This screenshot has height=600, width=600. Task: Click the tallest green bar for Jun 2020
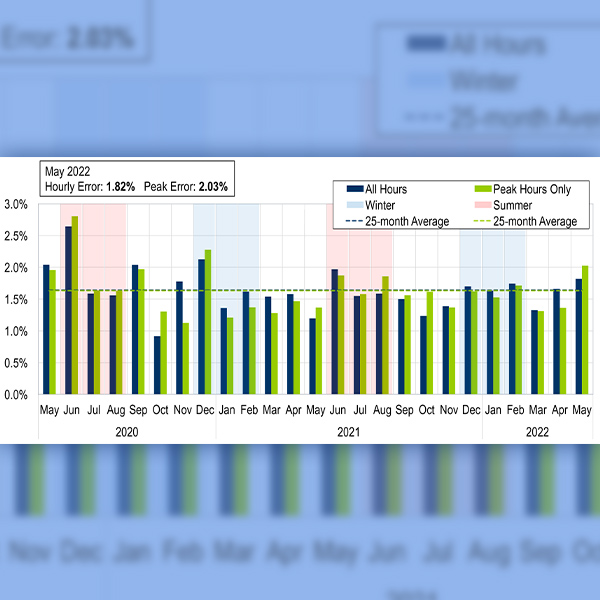pos(75,305)
